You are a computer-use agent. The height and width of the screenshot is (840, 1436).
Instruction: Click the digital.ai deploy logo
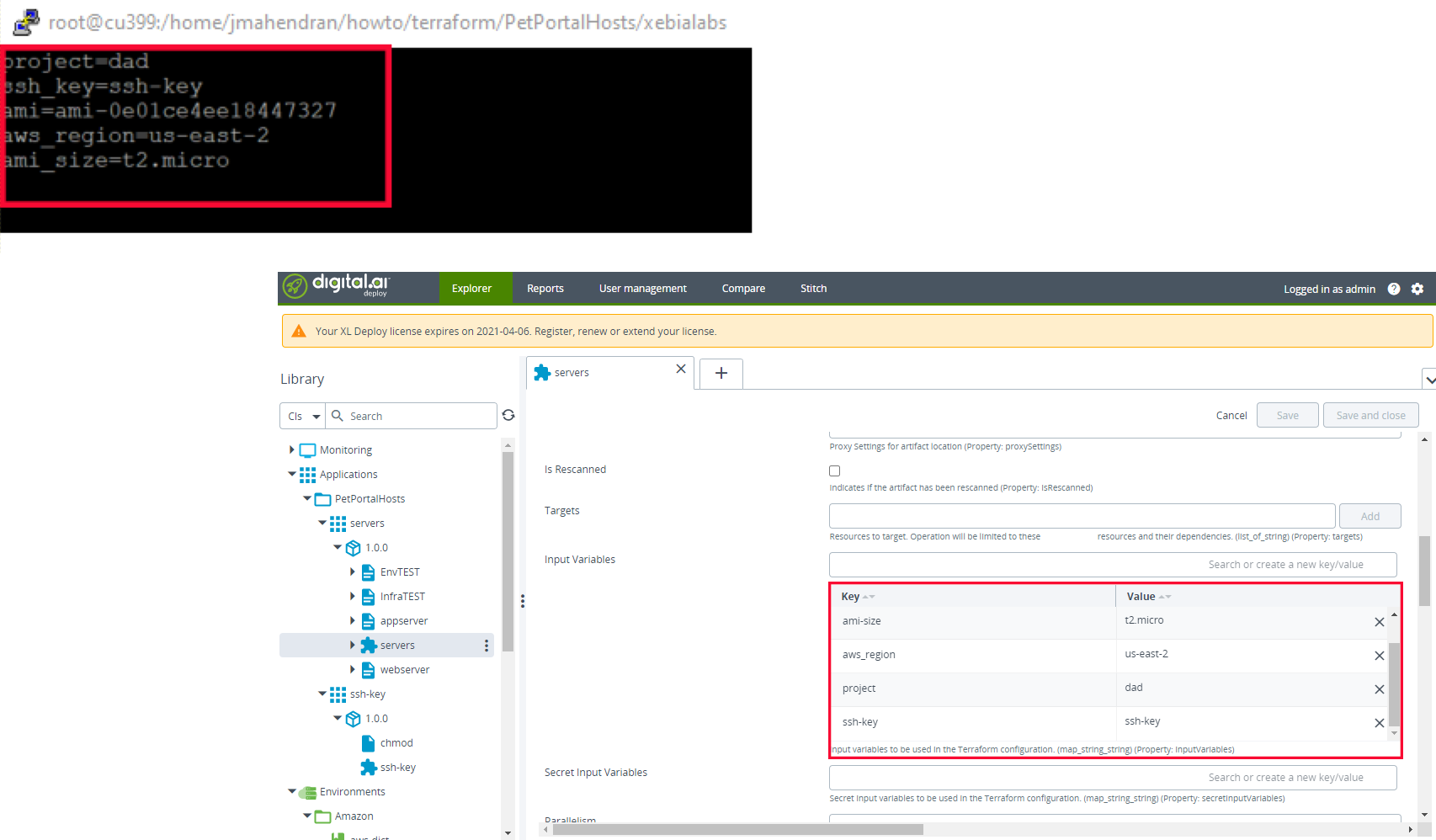point(336,286)
